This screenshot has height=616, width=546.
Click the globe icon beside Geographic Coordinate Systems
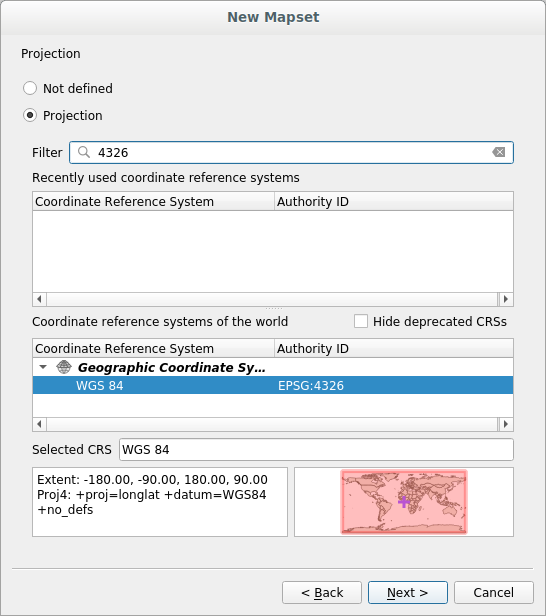point(64,367)
